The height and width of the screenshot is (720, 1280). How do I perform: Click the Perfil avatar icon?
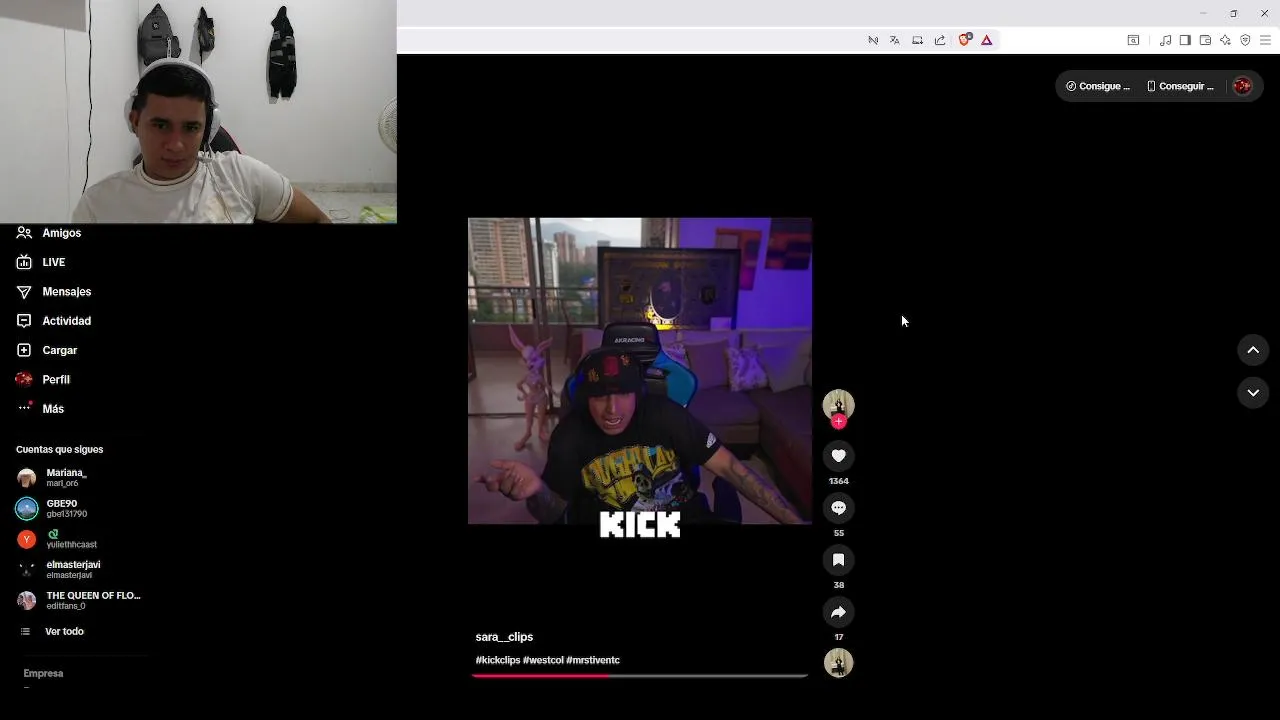[24, 380]
